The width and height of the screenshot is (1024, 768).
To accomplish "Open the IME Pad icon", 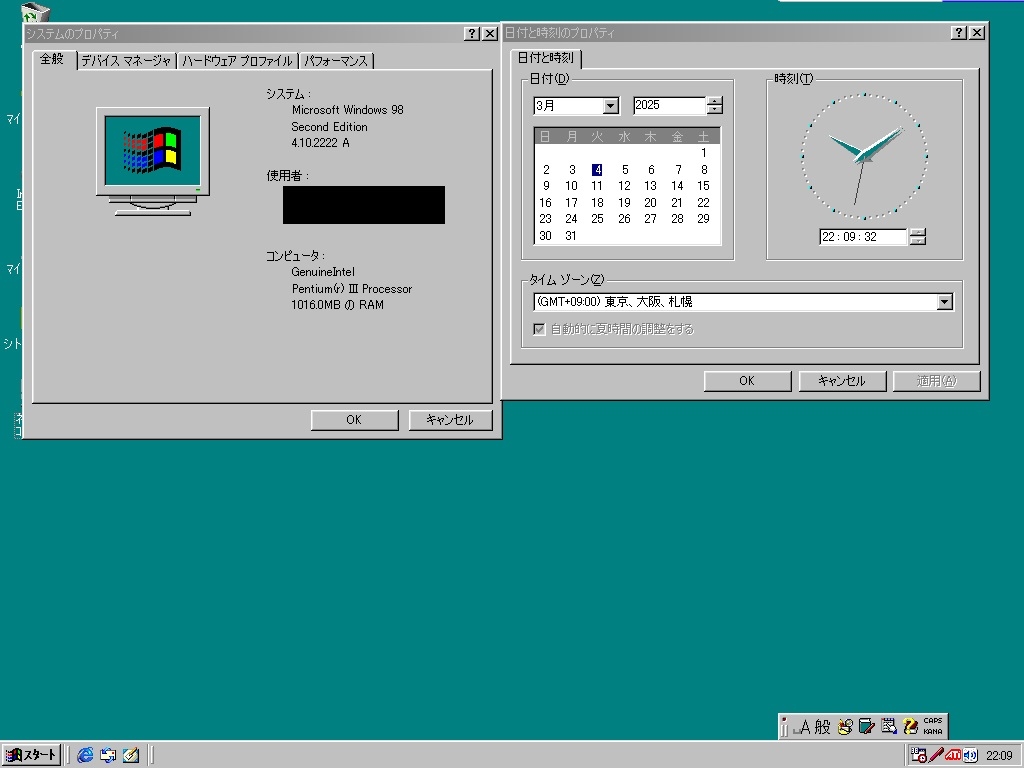I will pyautogui.click(x=845, y=726).
